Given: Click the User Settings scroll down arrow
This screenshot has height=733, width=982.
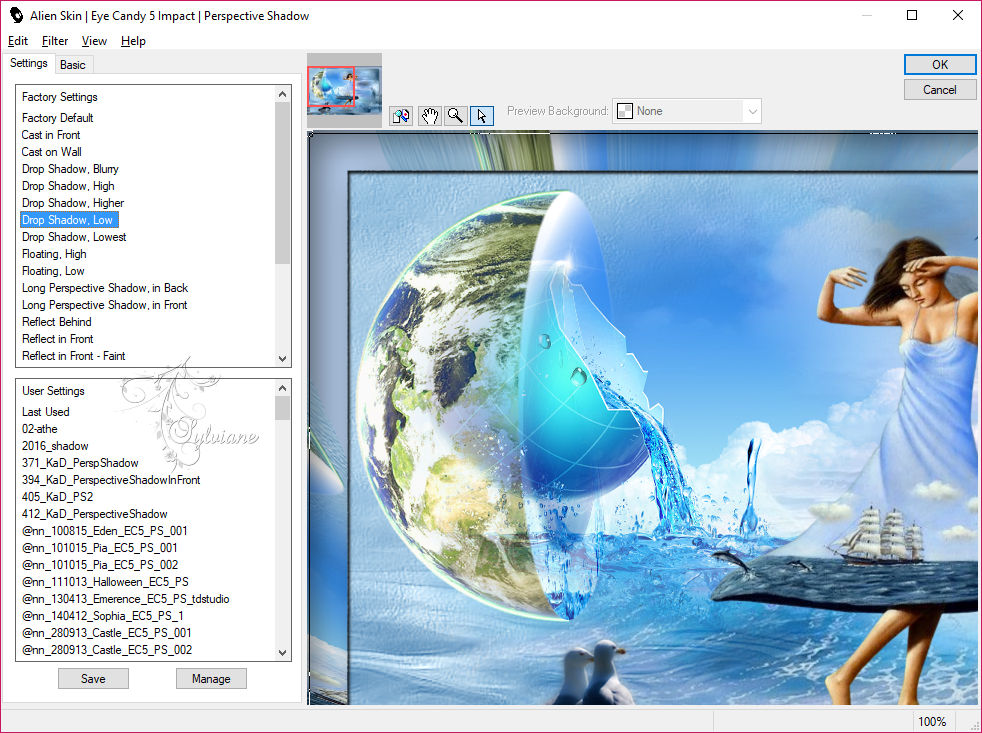Looking at the screenshot, I should pyautogui.click(x=282, y=652).
